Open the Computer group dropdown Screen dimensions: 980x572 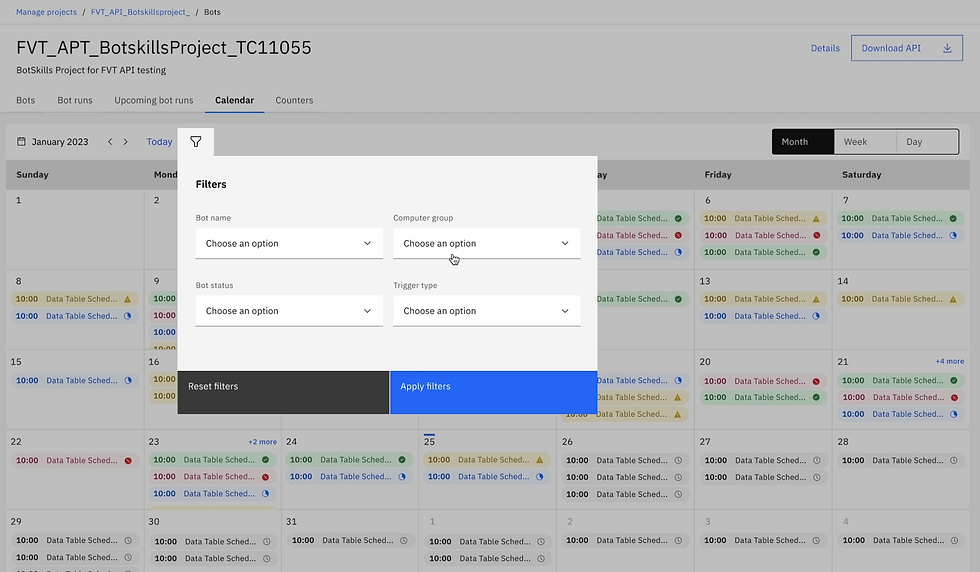coord(486,243)
